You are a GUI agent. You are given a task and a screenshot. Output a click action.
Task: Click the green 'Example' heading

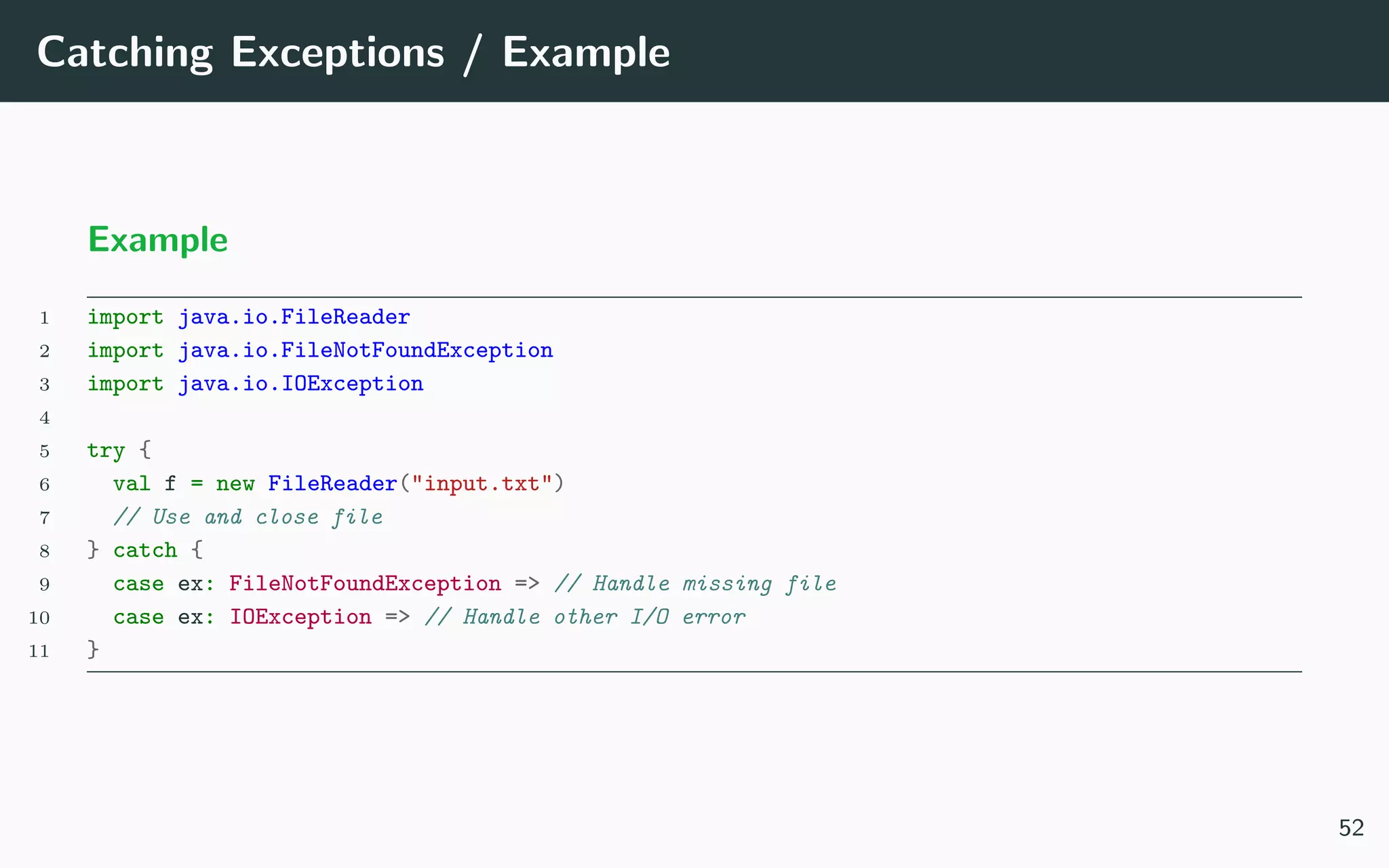tap(157, 240)
